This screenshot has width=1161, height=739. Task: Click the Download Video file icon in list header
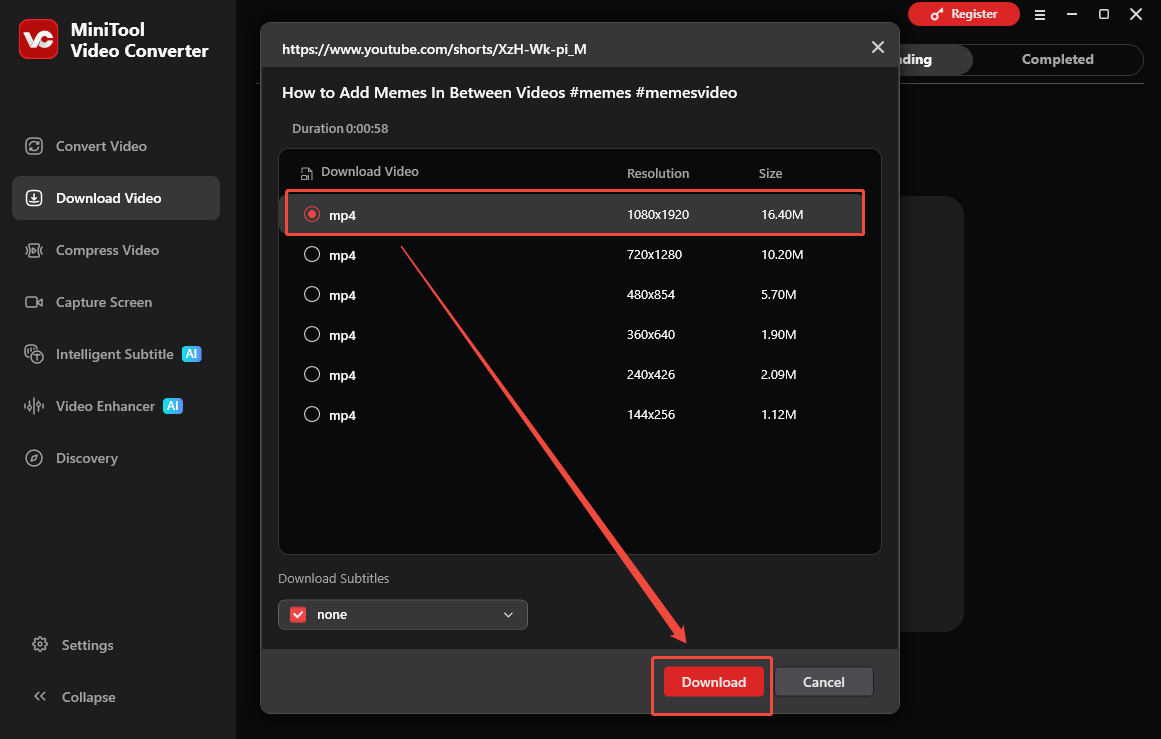tap(307, 173)
